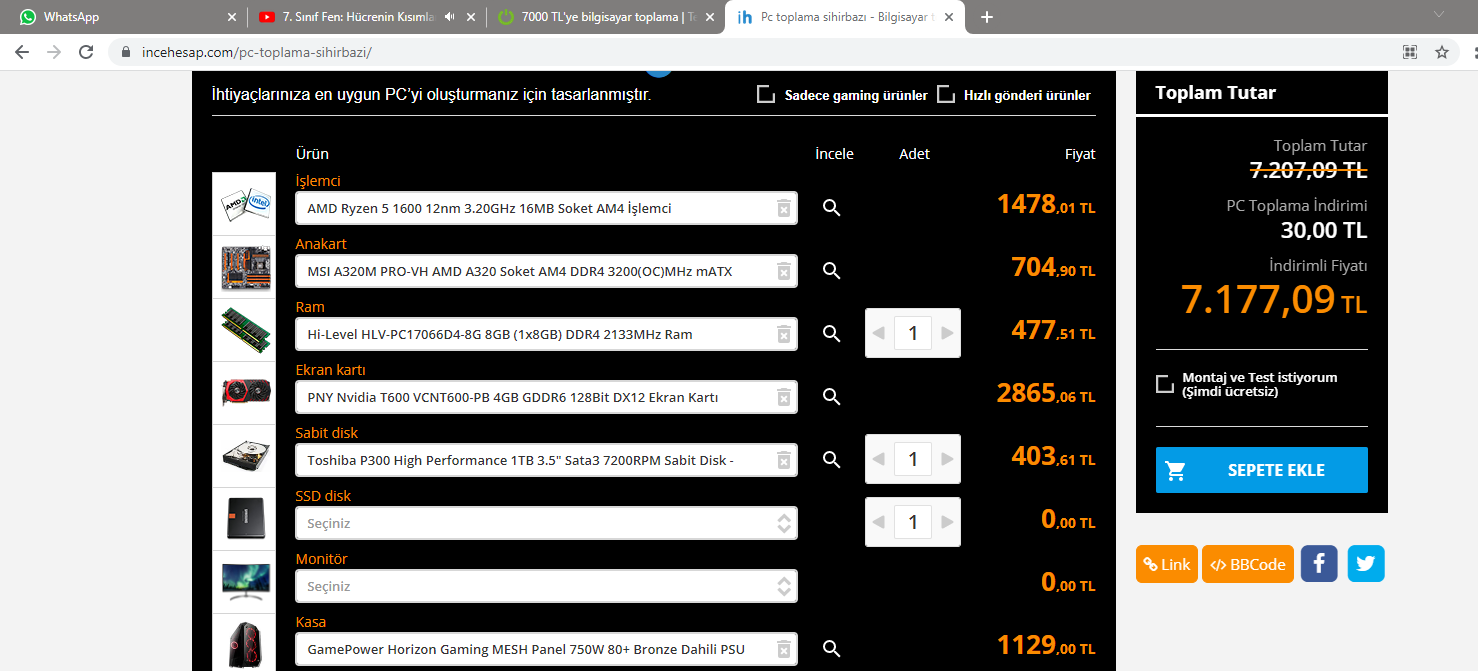Screen dimensions: 1478x671
Task: Click the Ram memory stick thumbnail
Action: 244,330
